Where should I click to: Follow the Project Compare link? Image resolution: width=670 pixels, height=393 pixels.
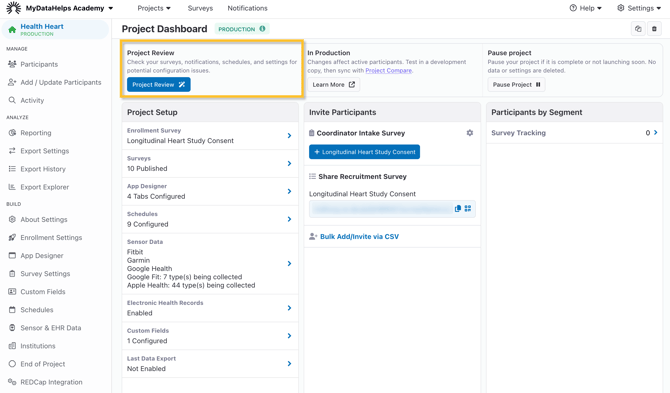coord(388,70)
